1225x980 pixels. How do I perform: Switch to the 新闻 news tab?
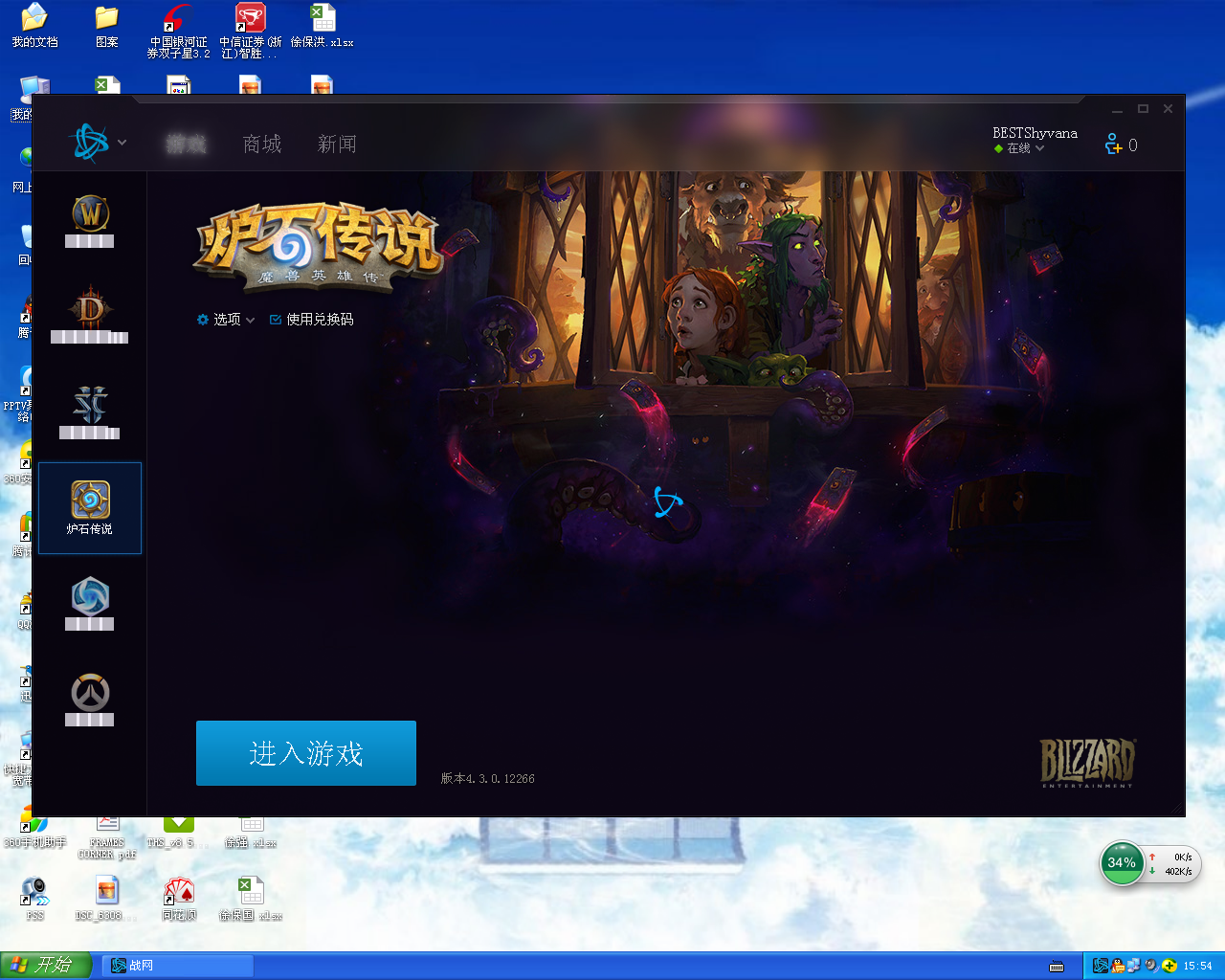337,144
